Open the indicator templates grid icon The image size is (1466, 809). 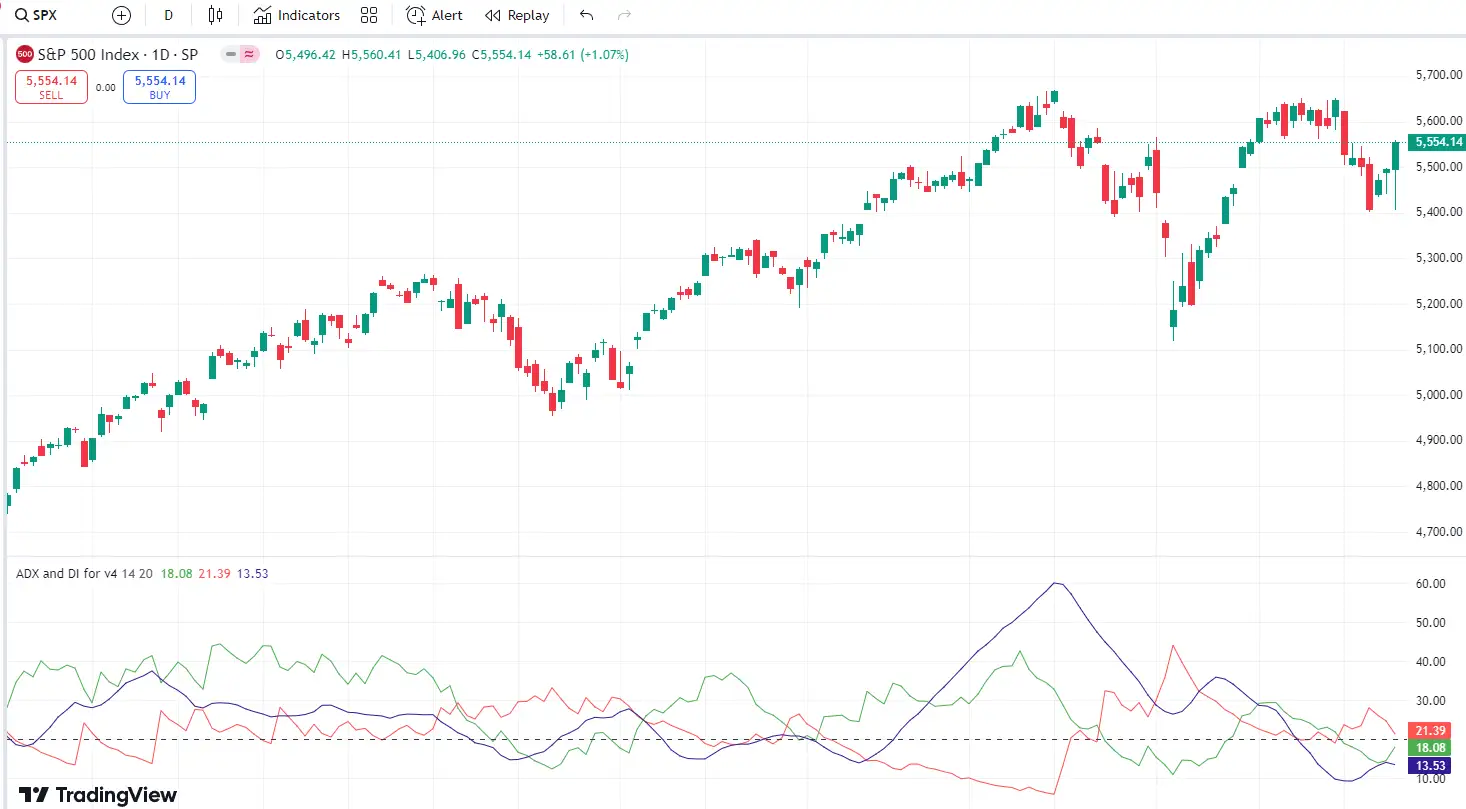coord(369,15)
